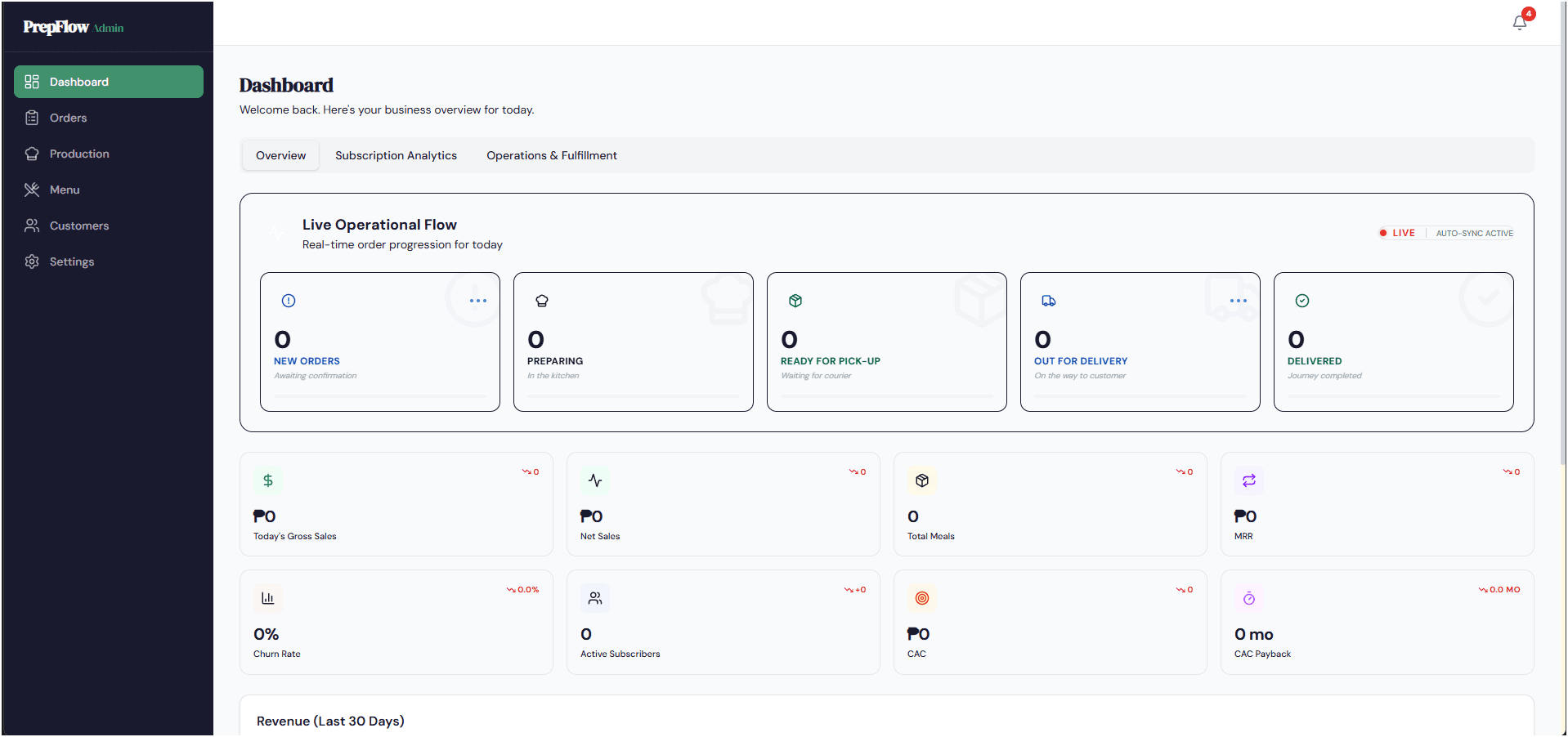Viewport: 1568px width, 737px height.
Task: Click the Delivered checkmark icon
Action: pyautogui.click(x=1302, y=301)
